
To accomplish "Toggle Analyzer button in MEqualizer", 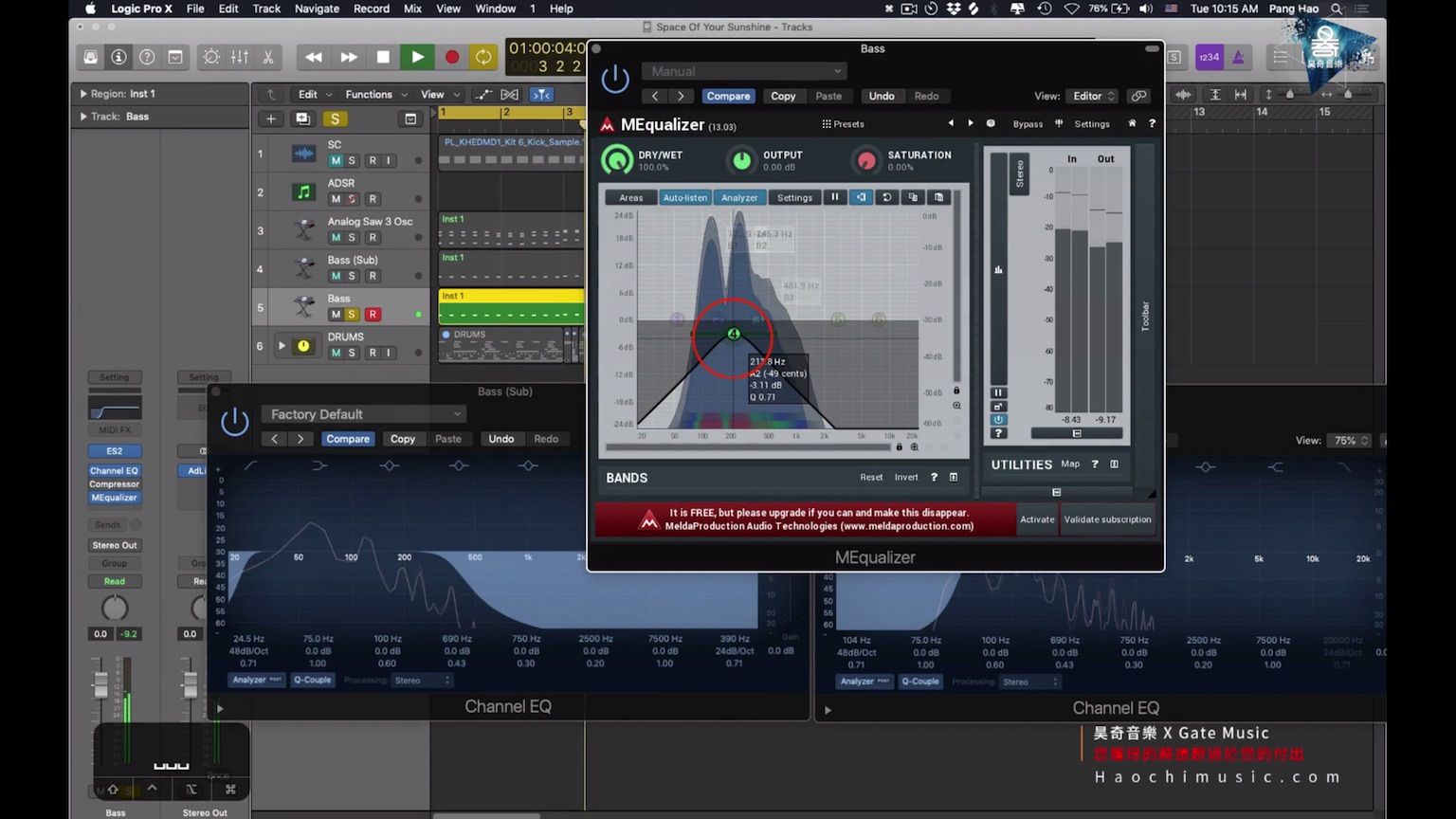I will tap(739, 197).
